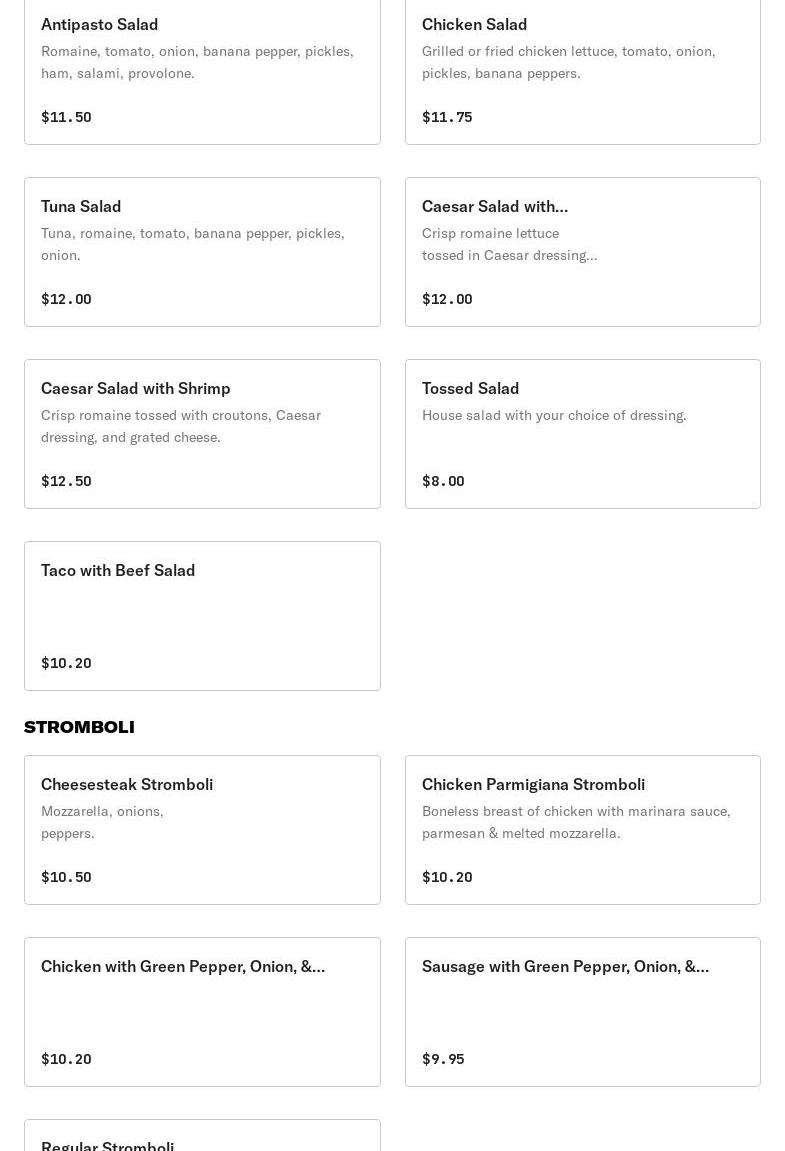
Task: Click the STROMBOLI section heading
Action: tap(79, 727)
